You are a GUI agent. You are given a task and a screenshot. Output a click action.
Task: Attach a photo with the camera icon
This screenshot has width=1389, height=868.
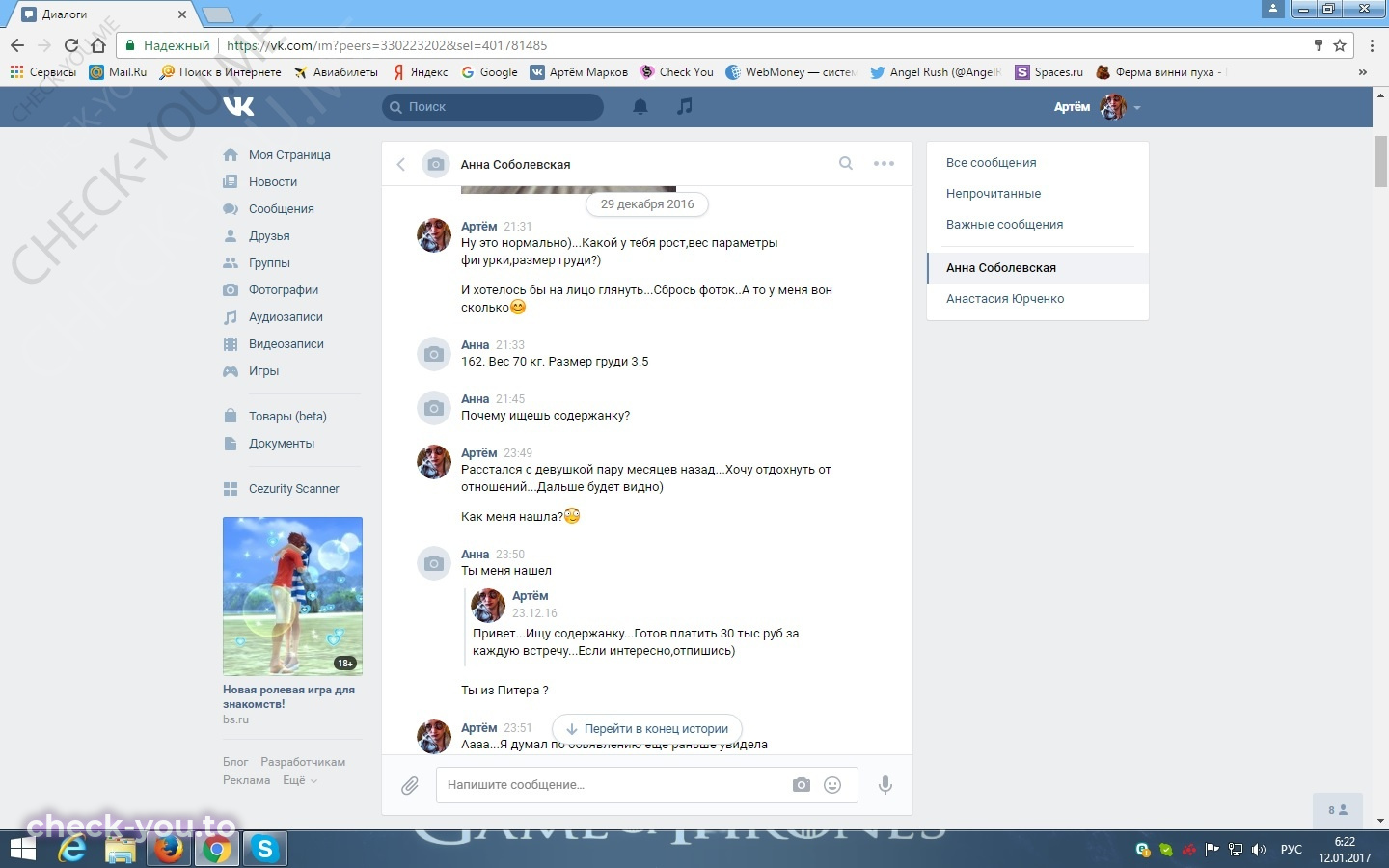(x=802, y=785)
